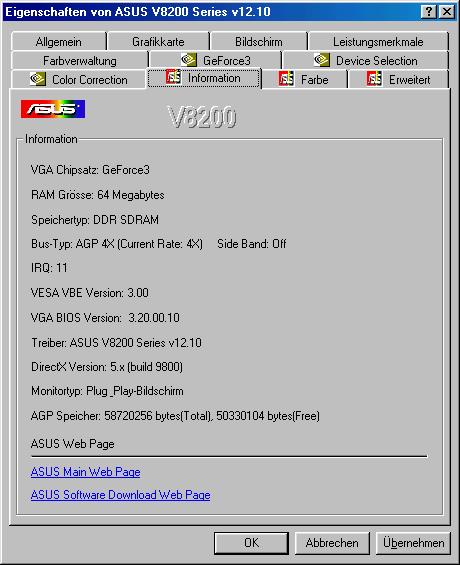Screen dimensions: 460x565
Task: Open the Farbverwaltung tab
Action: click(80, 61)
